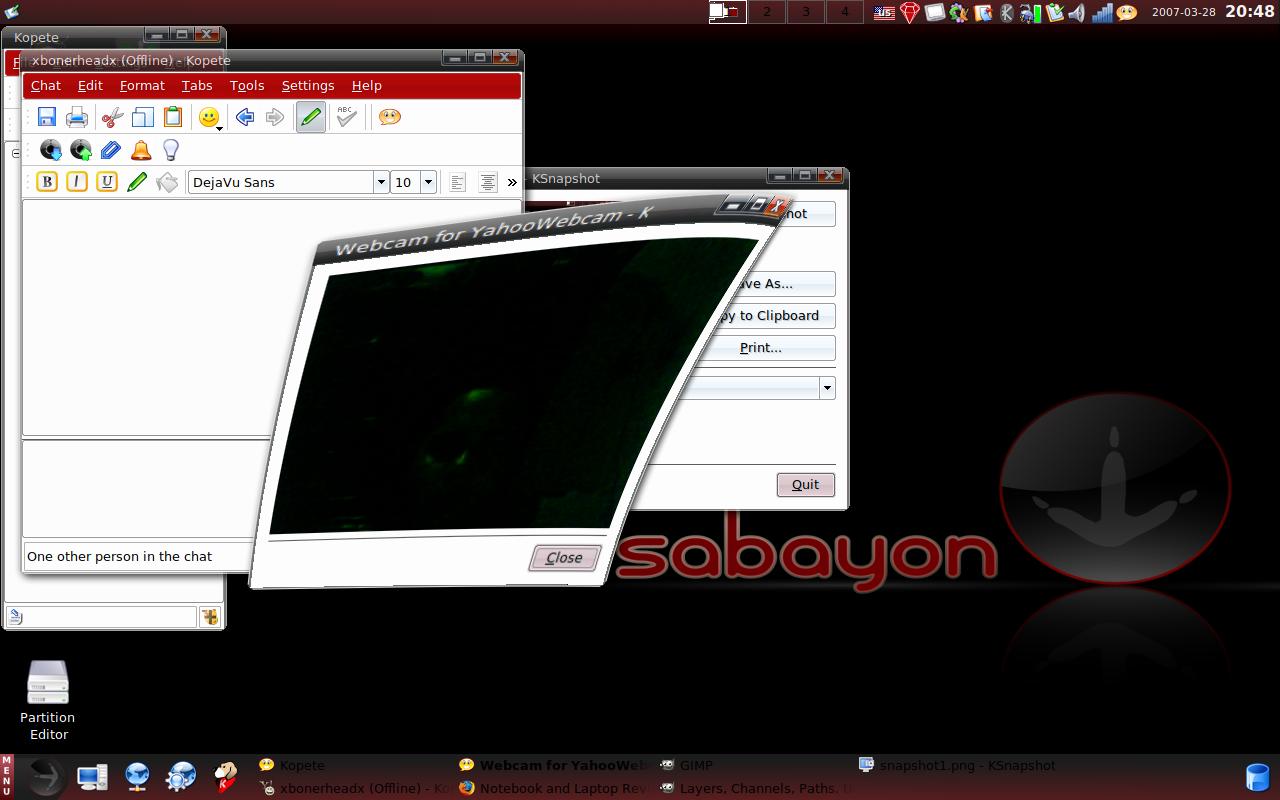Screen dimensions: 1280x800
Task: Click the Save icon in Kopete chat toolbar
Action: (47, 117)
